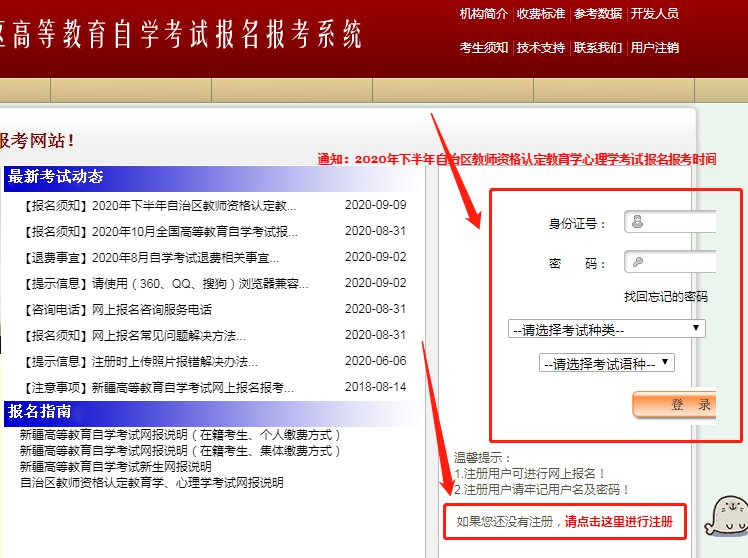
Task: Click 请点击这里进行注册 registration link
Action: (618, 521)
